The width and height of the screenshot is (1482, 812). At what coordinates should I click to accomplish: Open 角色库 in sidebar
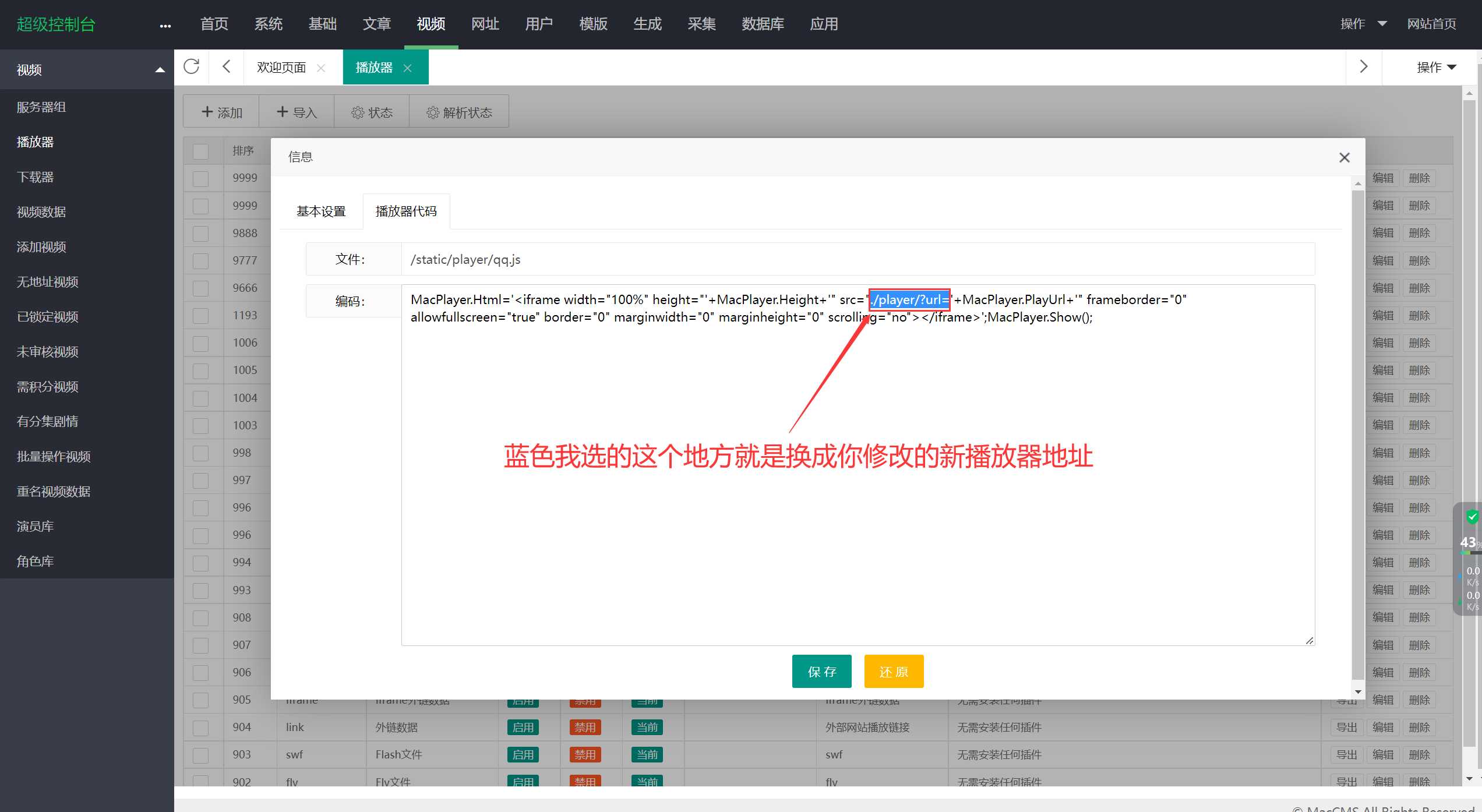pyautogui.click(x=35, y=562)
